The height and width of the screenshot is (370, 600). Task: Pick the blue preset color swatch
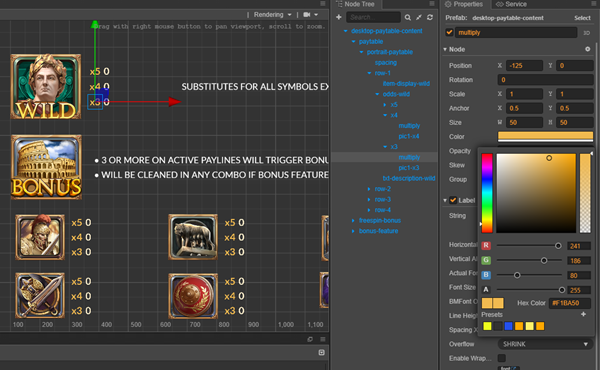coord(508,326)
